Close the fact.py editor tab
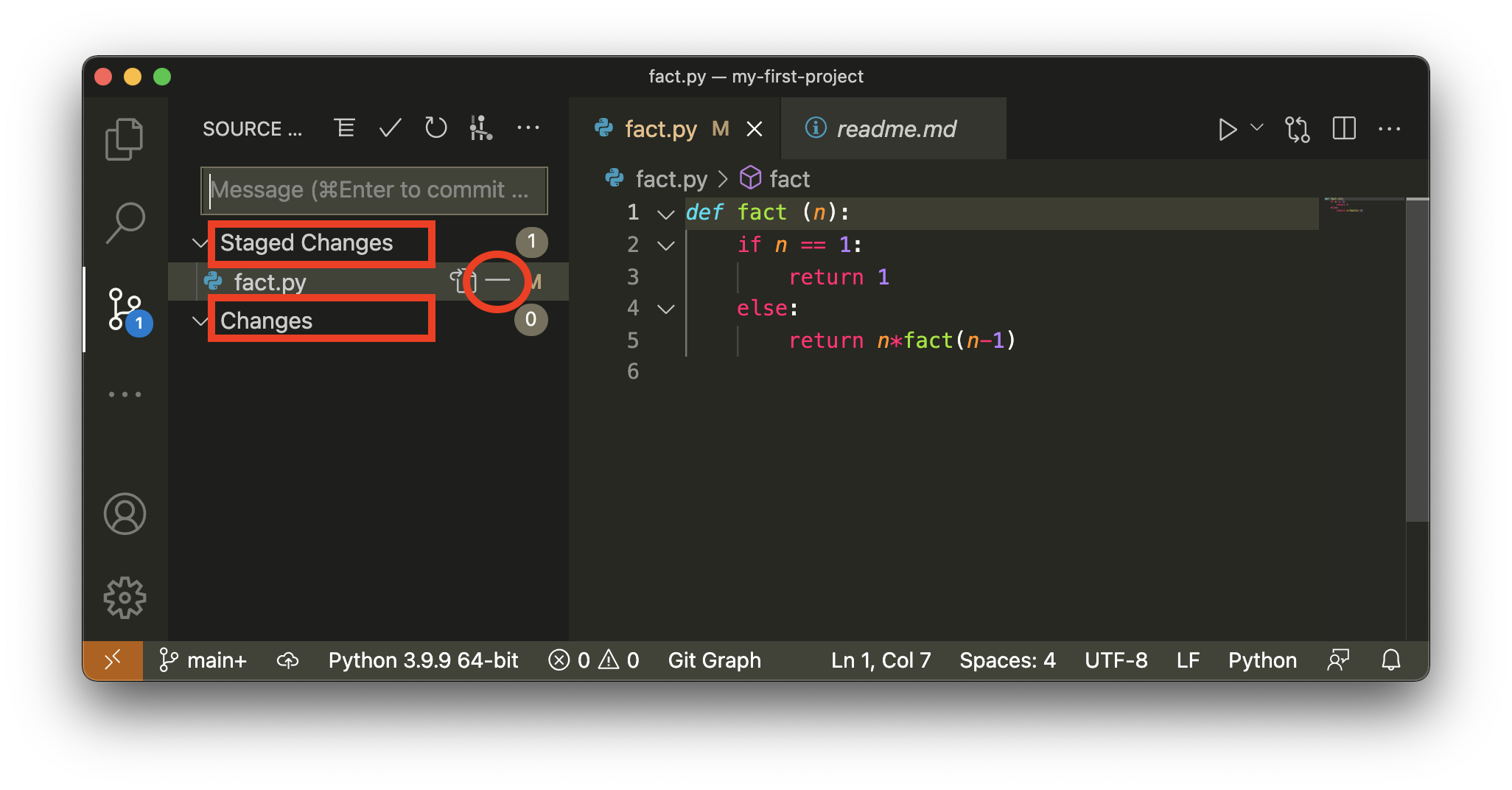 [754, 130]
